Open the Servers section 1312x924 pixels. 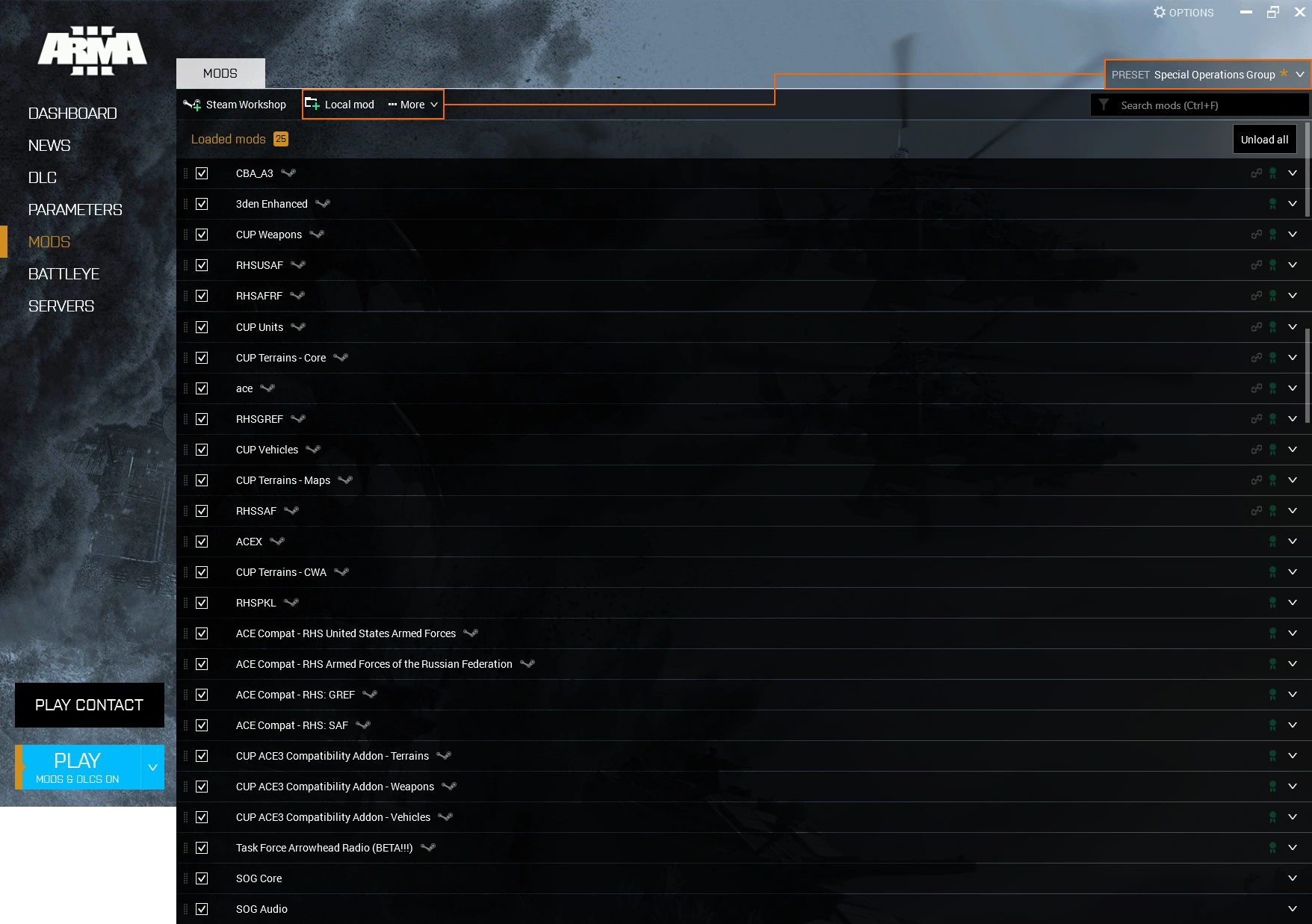(61, 306)
